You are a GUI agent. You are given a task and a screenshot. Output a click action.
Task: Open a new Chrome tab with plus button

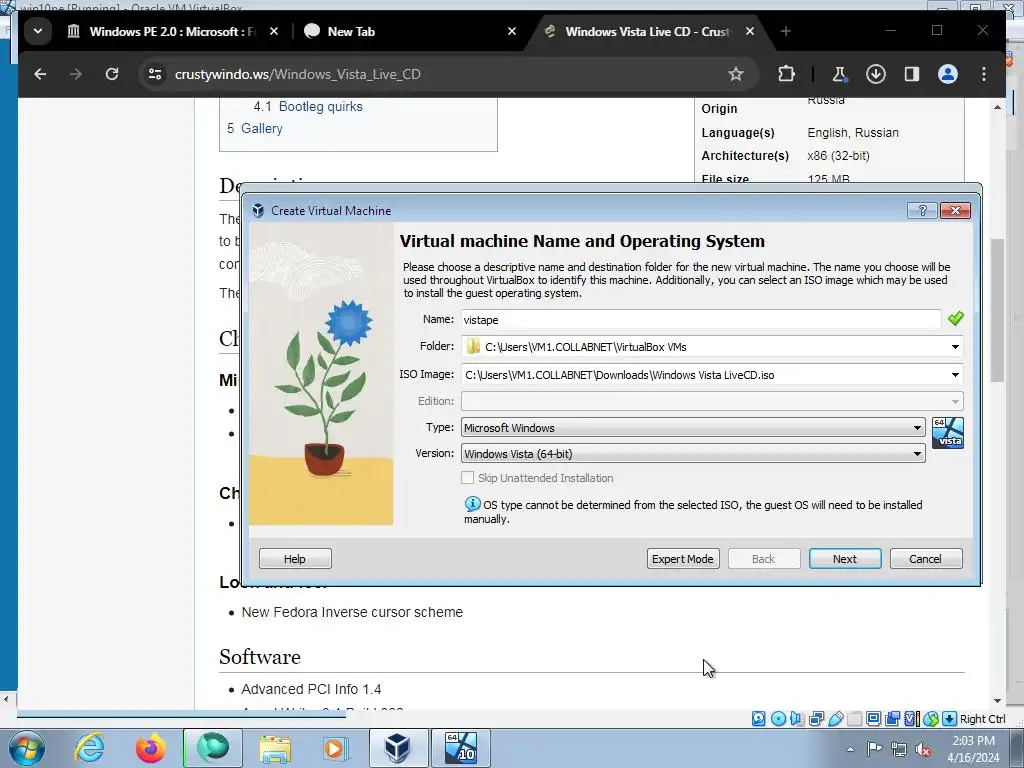(786, 31)
